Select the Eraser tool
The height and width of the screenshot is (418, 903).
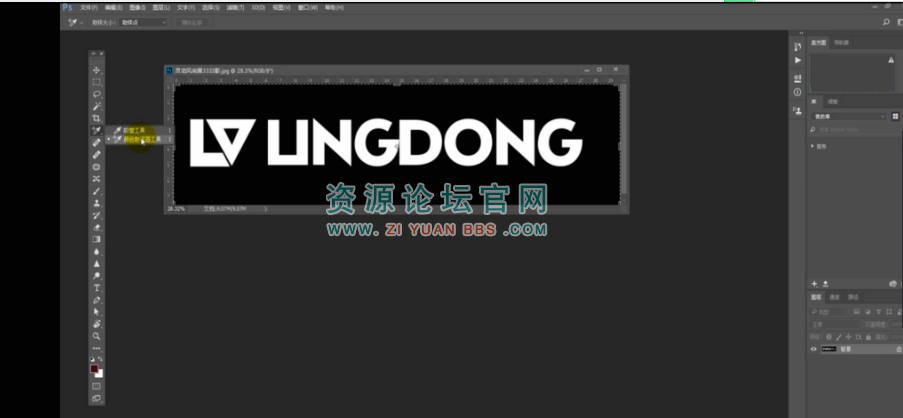pos(96,227)
